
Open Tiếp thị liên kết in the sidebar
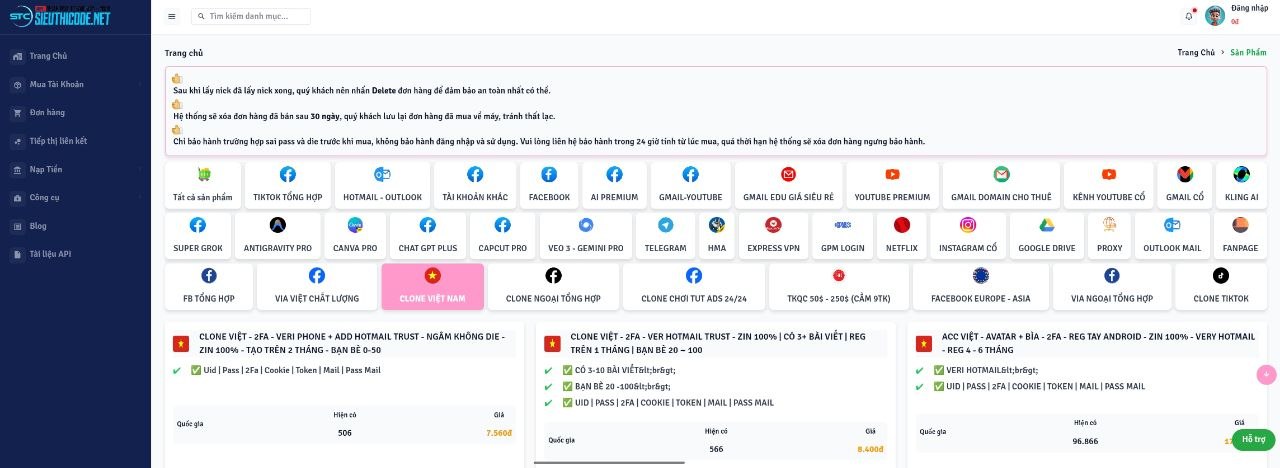click(75, 141)
